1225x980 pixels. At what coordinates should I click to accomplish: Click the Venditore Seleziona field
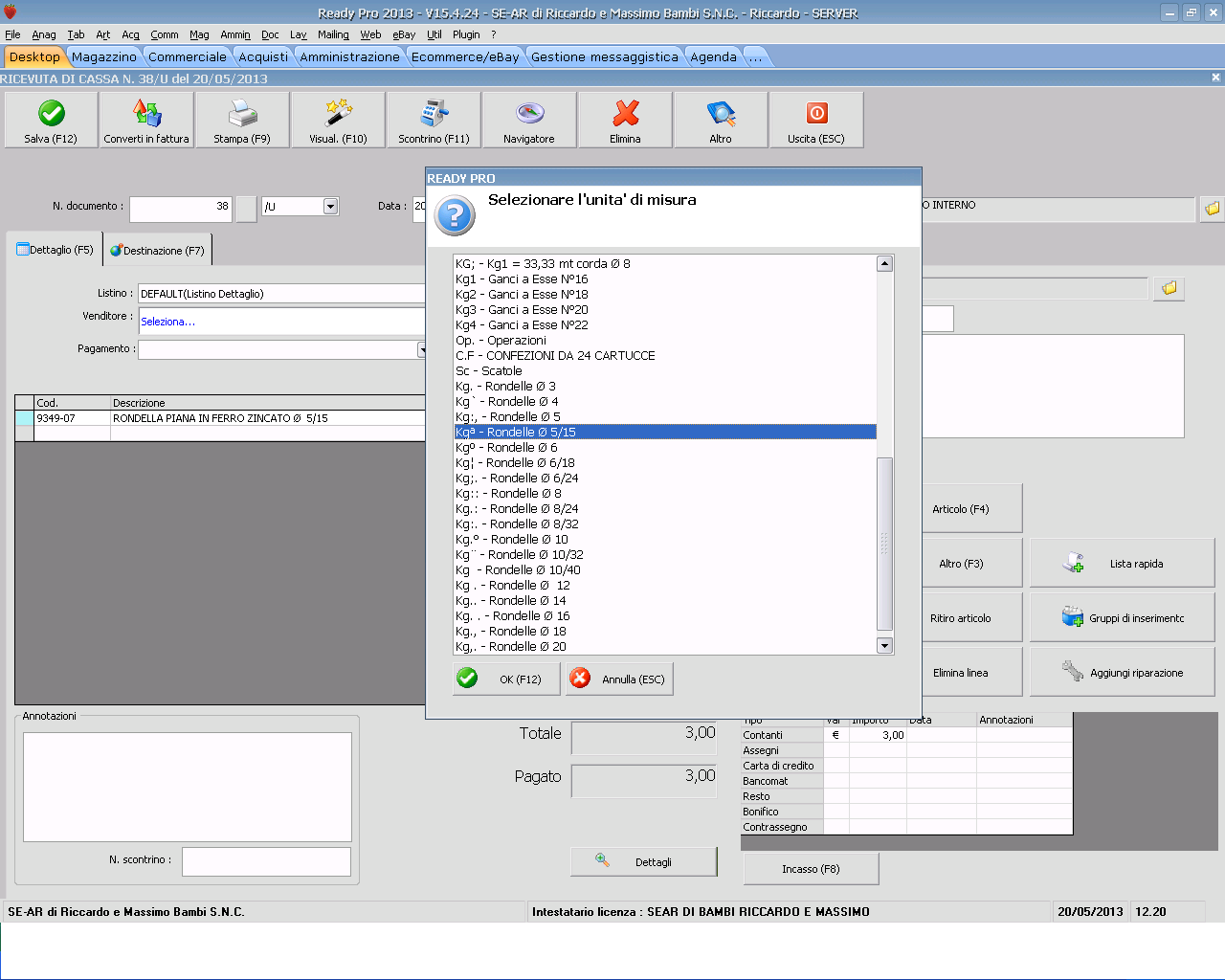pos(283,322)
